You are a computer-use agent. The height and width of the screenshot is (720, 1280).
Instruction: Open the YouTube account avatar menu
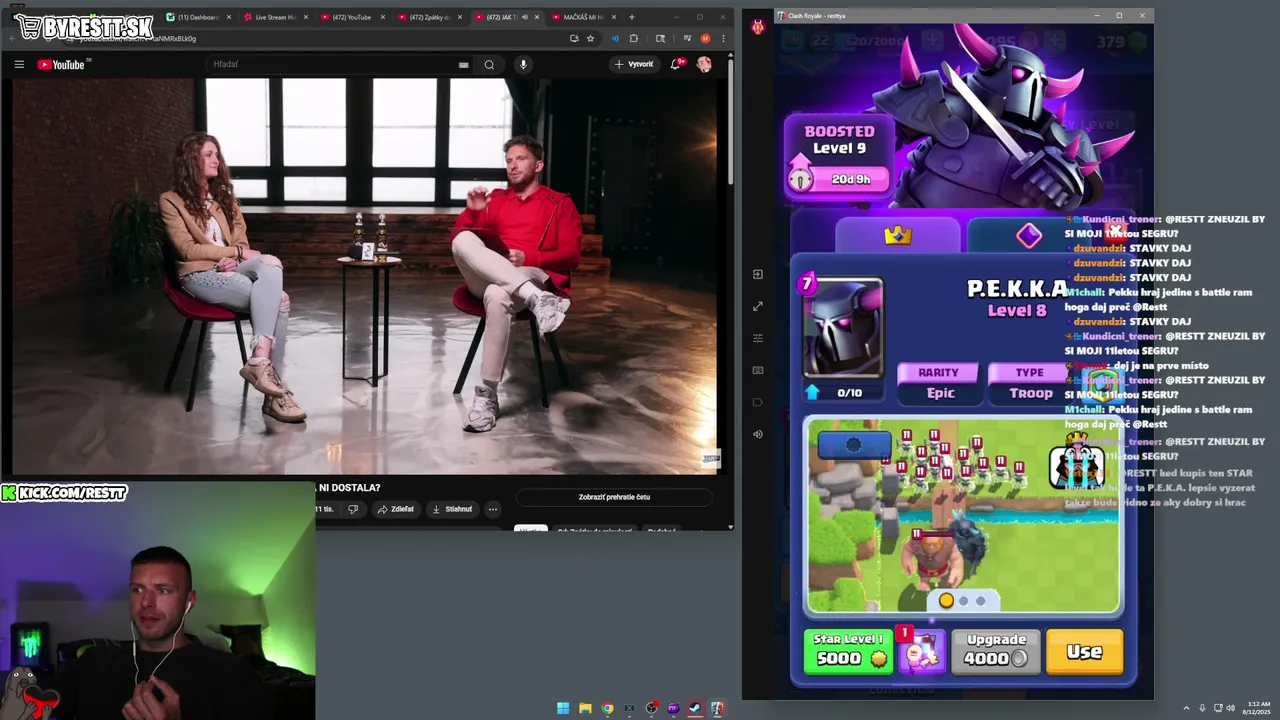click(704, 64)
